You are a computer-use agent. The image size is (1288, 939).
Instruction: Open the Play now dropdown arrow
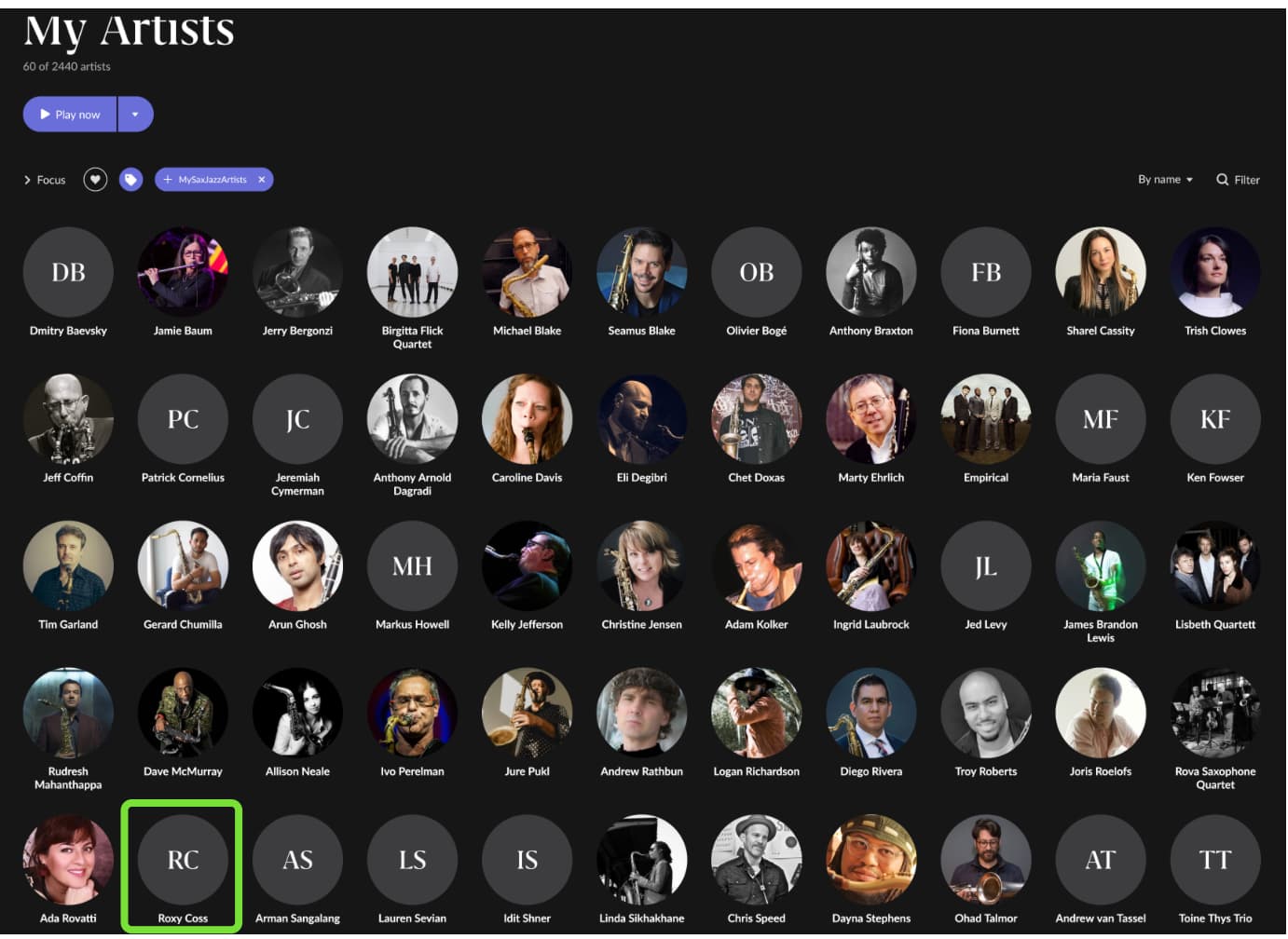click(x=135, y=115)
